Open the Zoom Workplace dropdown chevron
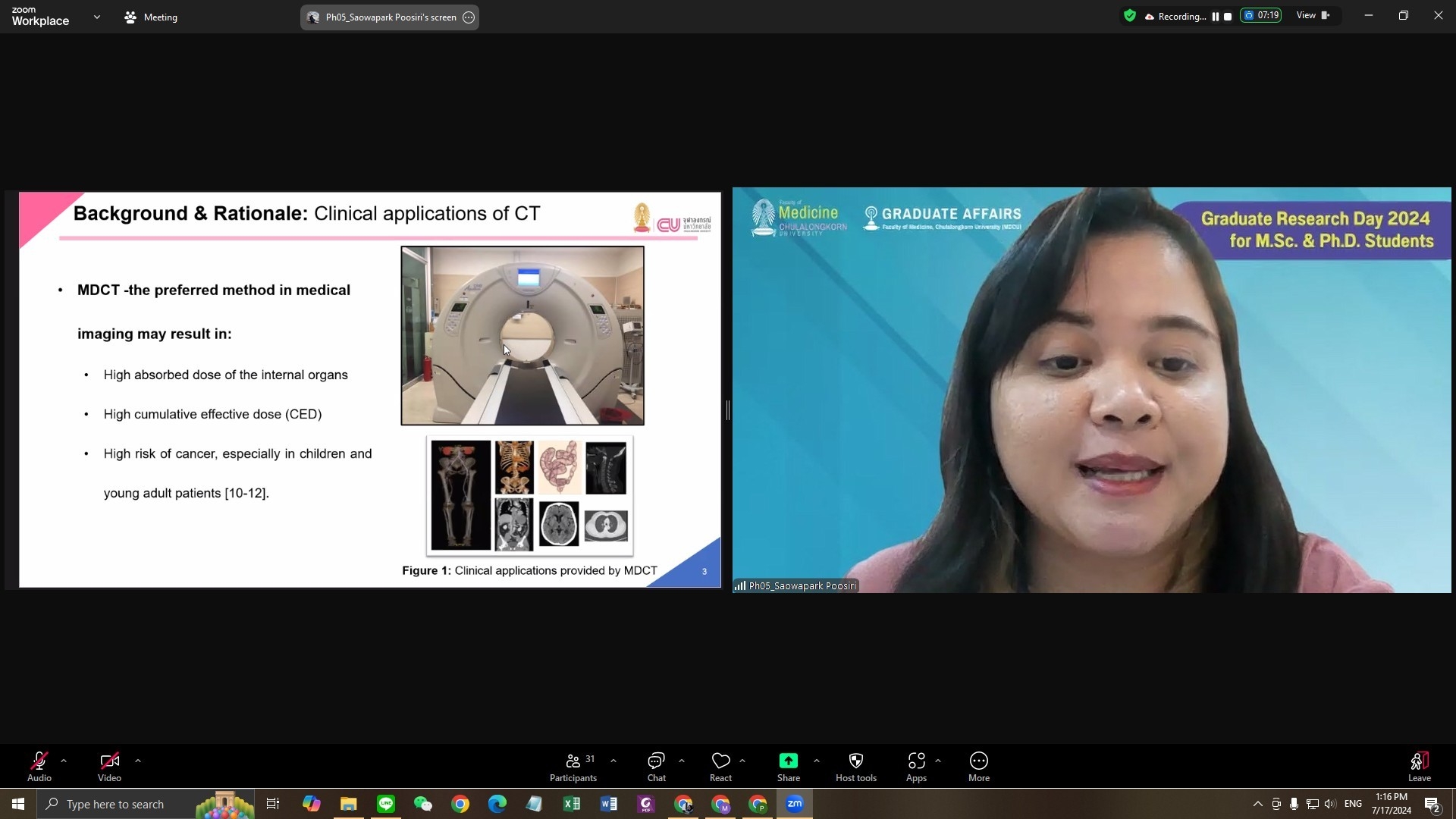The height and width of the screenshot is (819, 1456). 96,17
